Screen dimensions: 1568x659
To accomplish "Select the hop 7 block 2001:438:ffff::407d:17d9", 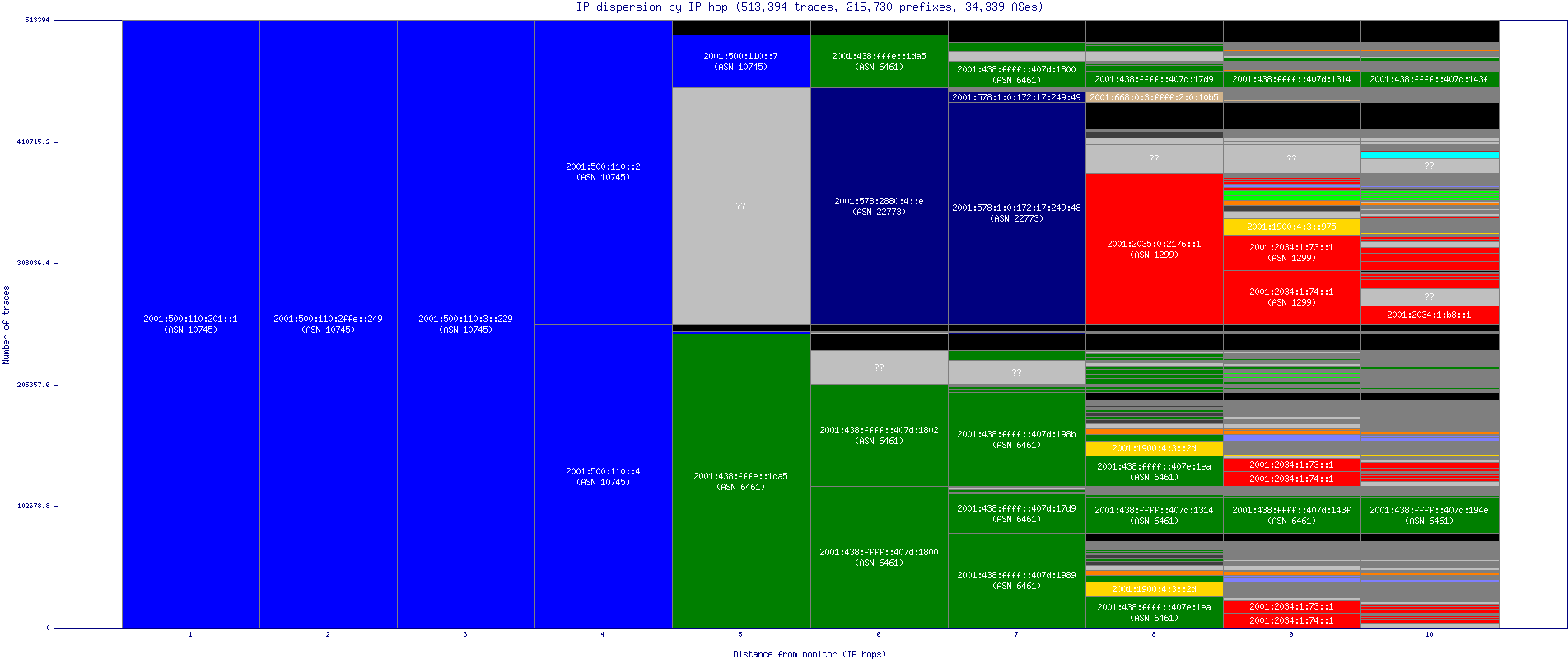I will pos(1017,513).
